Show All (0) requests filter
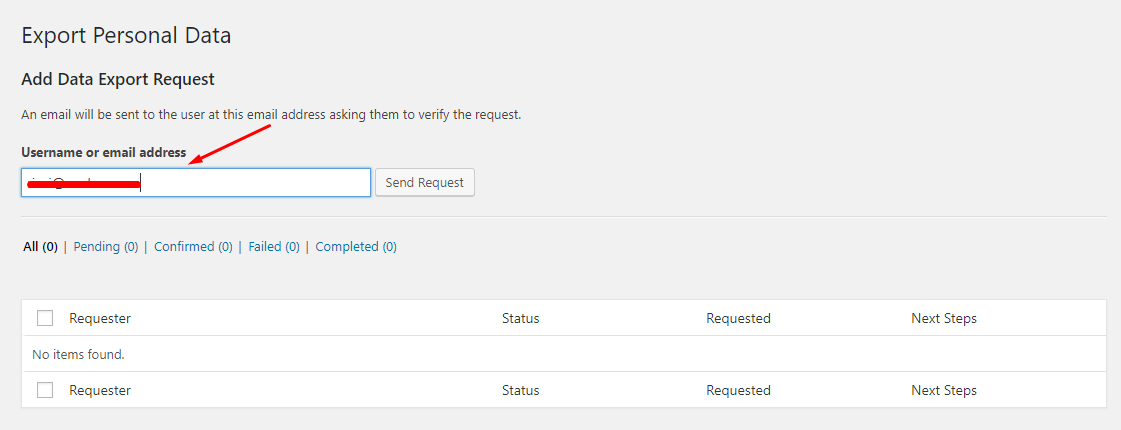1121x430 pixels. [40, 247]
